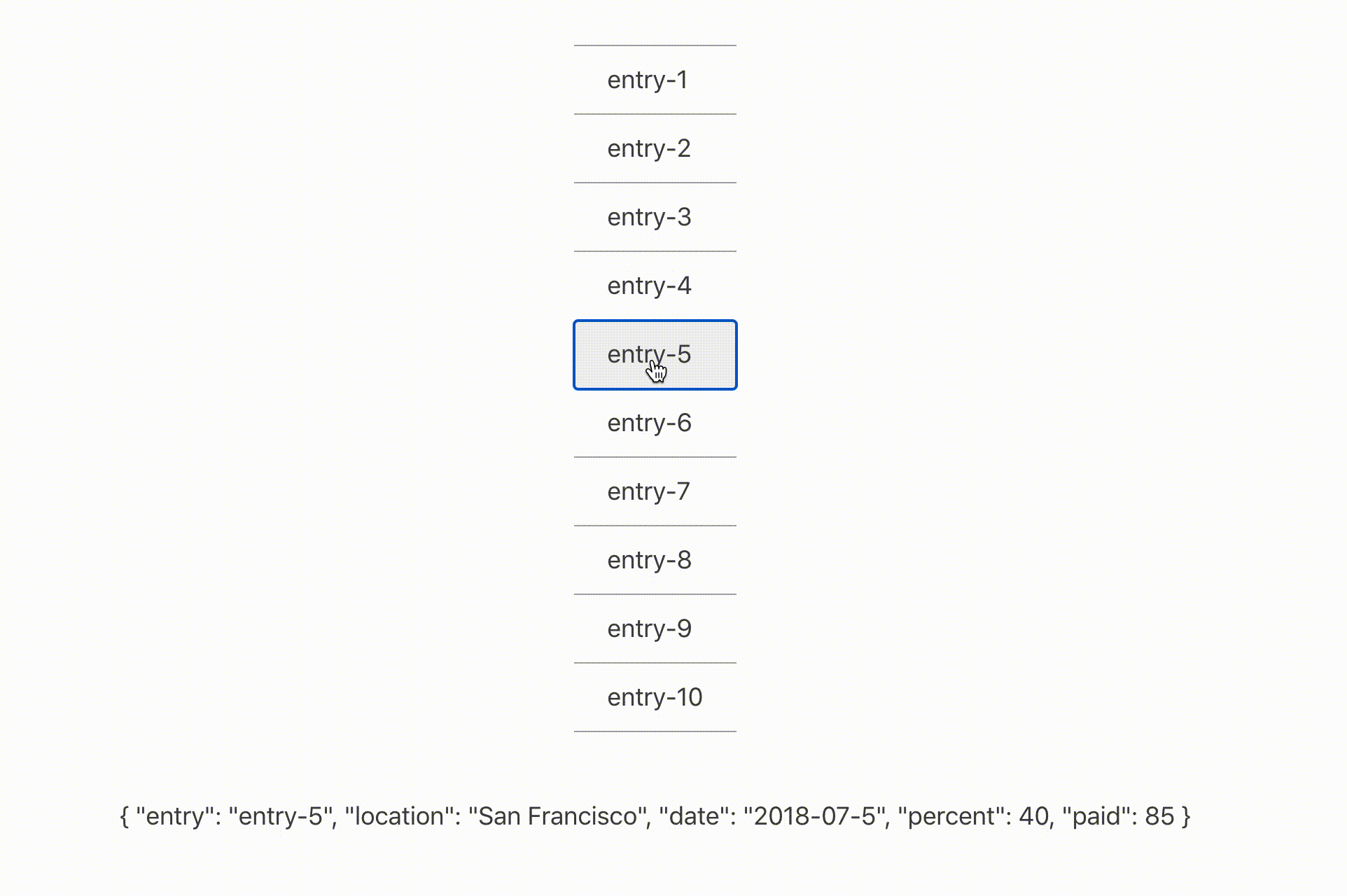The height and width of the screenshot is (896, 1347).
Task: Select entry-4 from the list
Action: coord(648,285)
